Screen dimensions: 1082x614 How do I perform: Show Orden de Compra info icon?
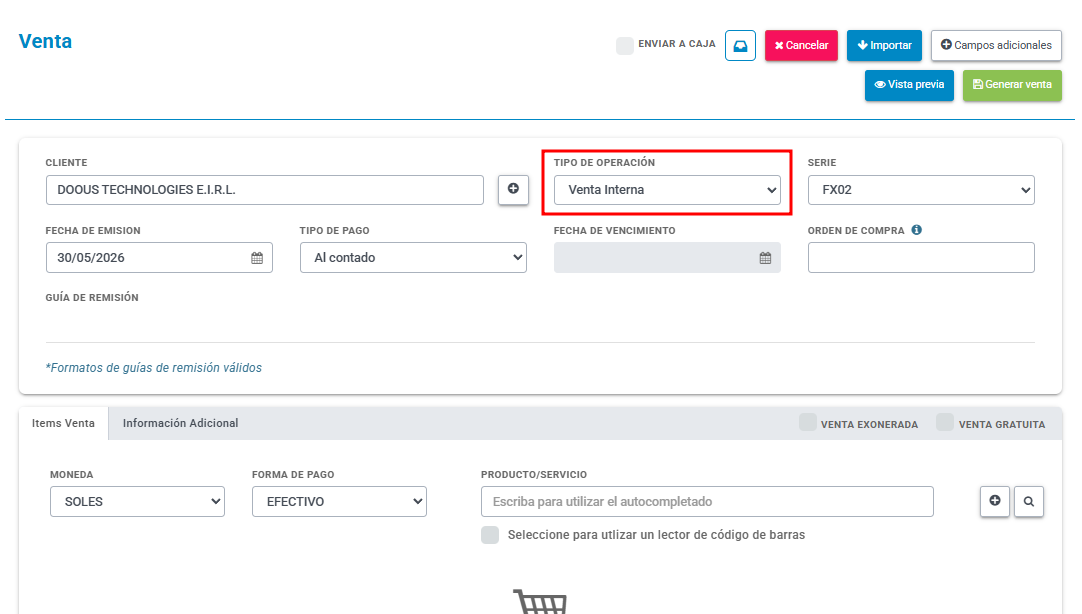point(916,230)
